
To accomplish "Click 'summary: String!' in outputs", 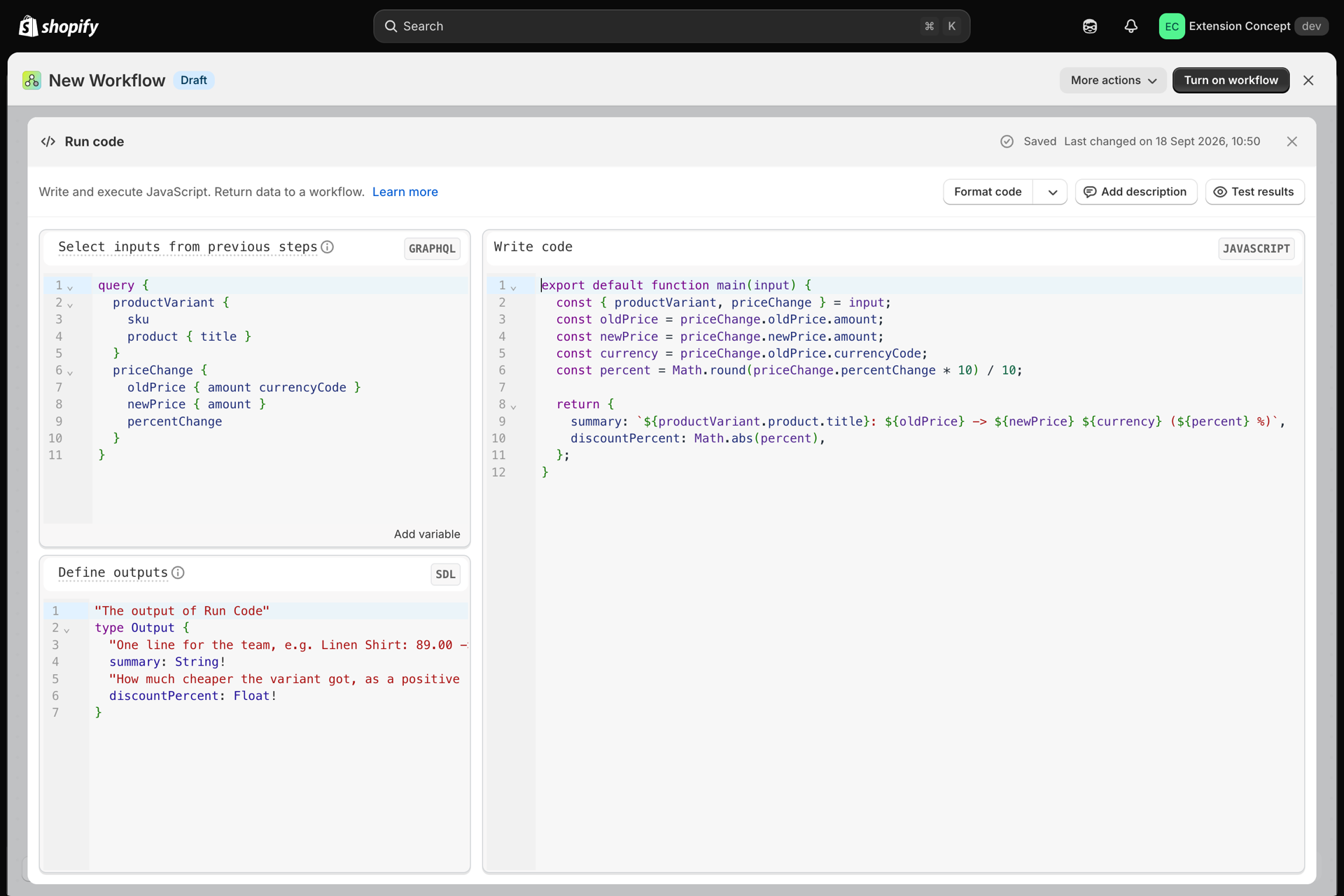I will click(167, 661).
